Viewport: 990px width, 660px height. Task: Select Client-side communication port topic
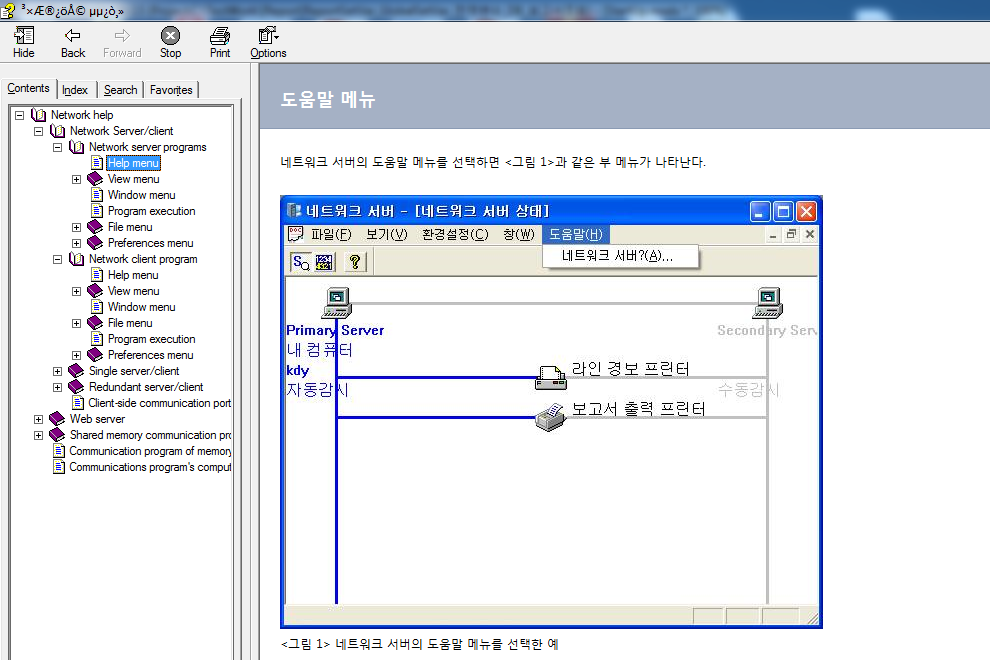click(x=159, y=403)
